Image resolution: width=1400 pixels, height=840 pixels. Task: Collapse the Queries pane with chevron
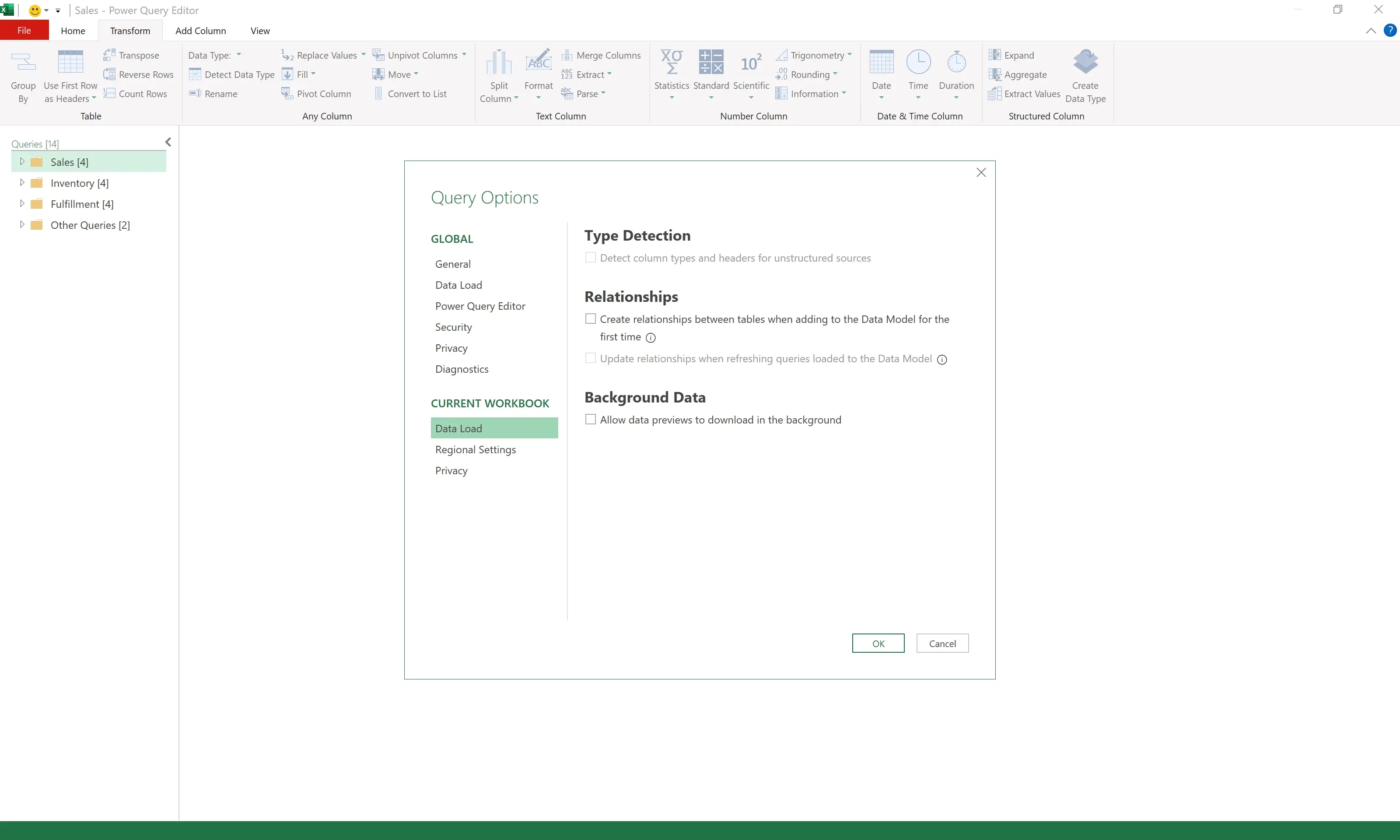[x=168, y=142]
